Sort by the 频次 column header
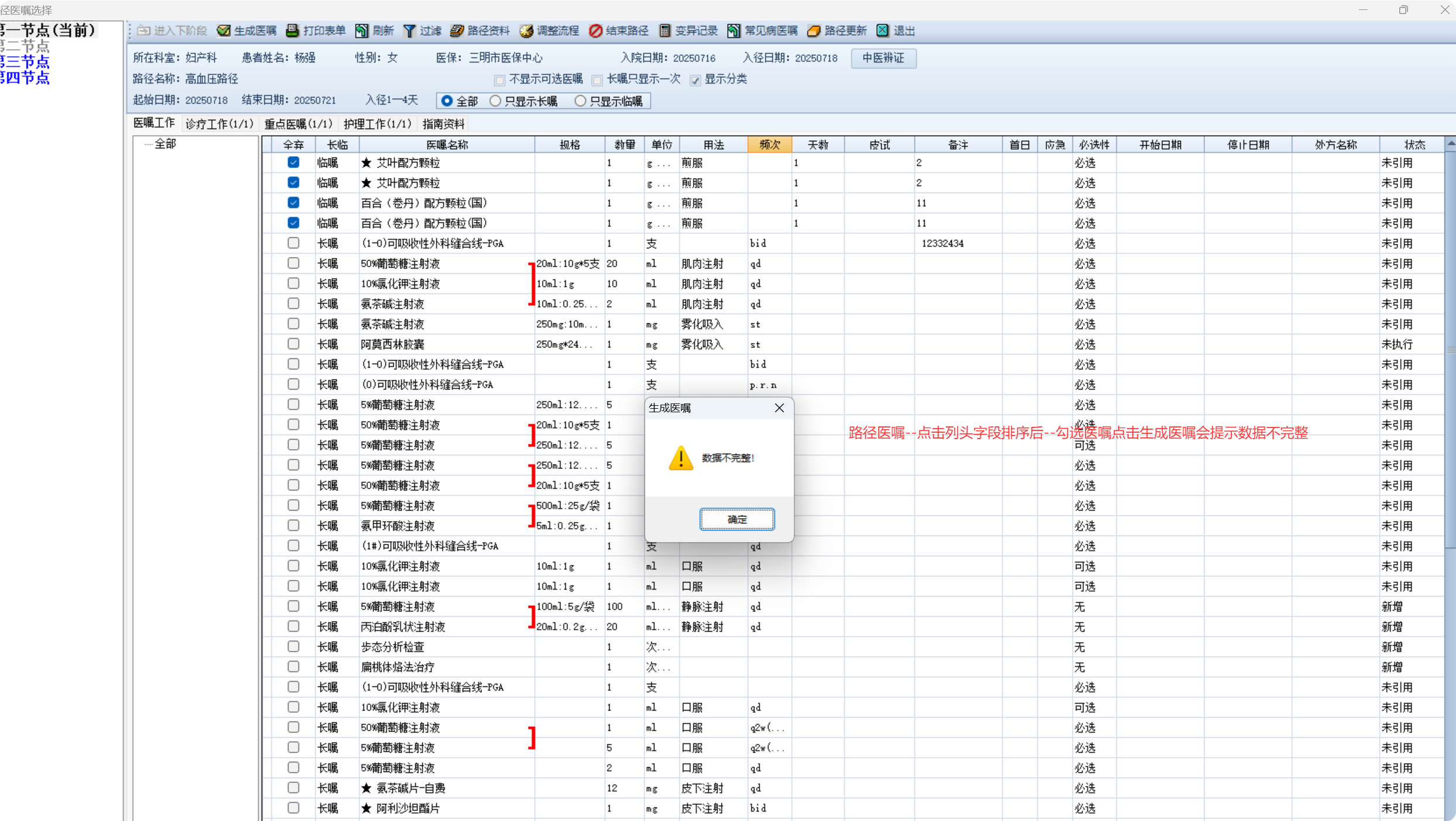The image size is (1456, 821). pos(769,145)
